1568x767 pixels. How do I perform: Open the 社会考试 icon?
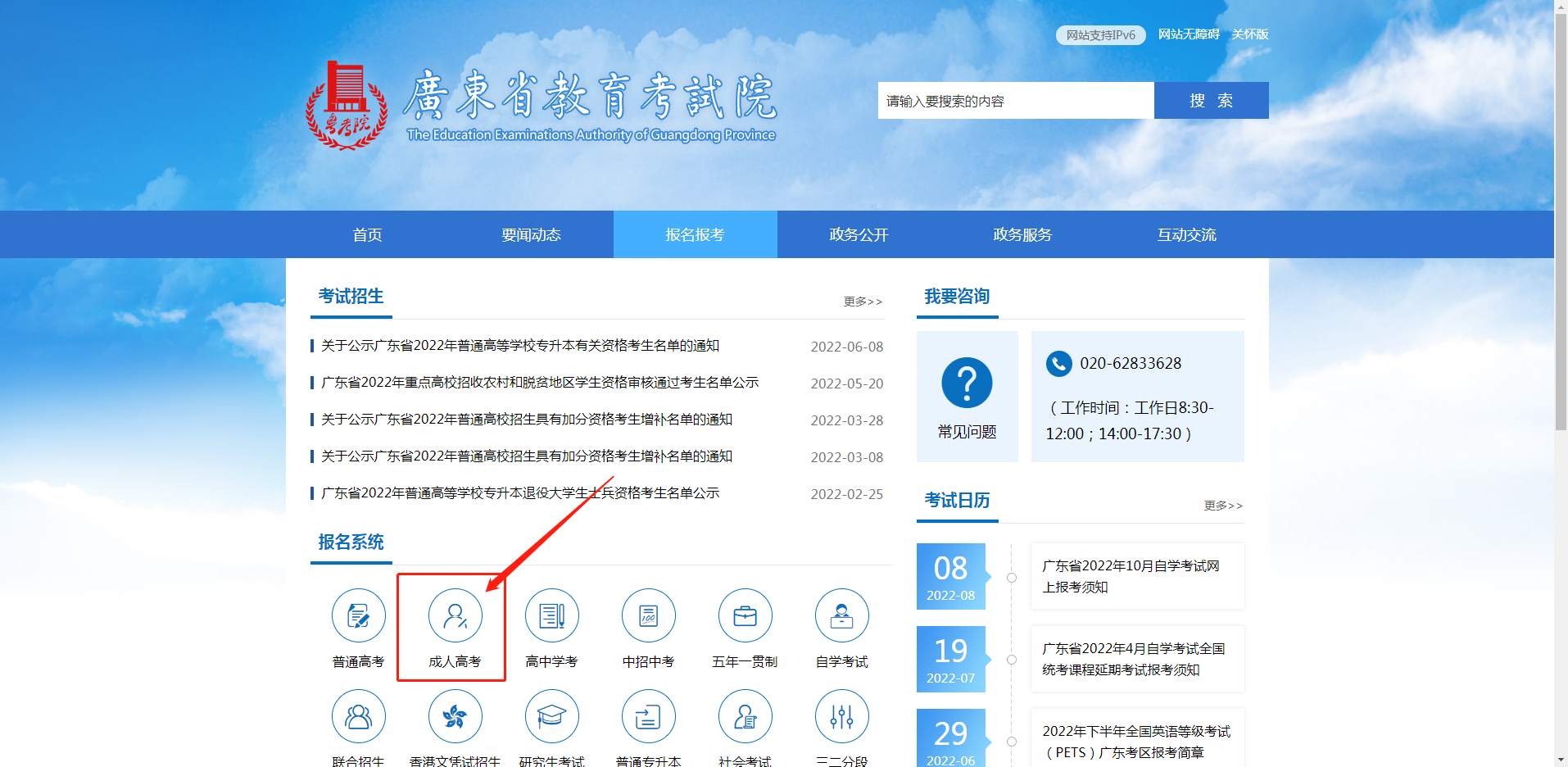tap(745, 716)
